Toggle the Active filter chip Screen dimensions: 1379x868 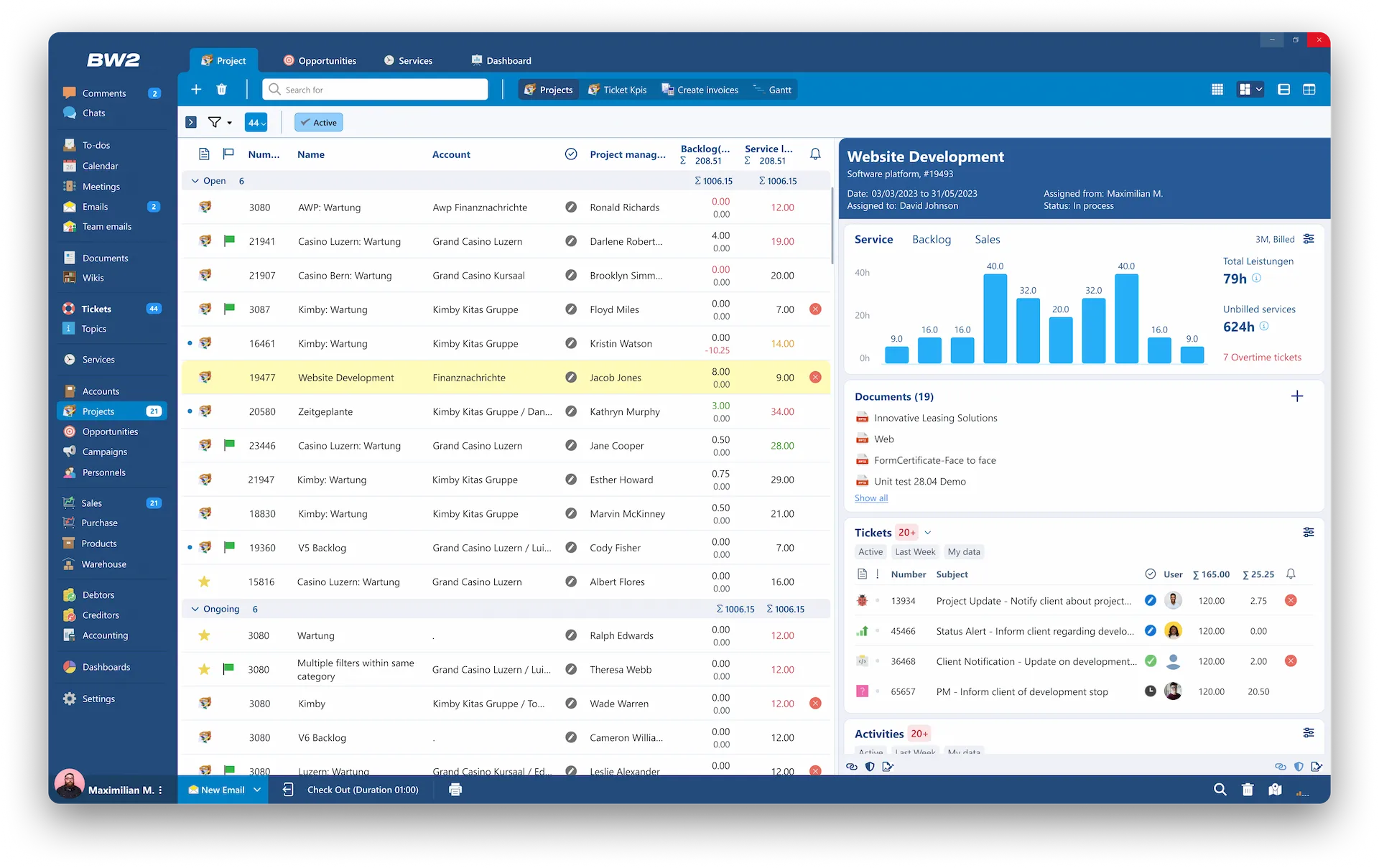(317, 122)
